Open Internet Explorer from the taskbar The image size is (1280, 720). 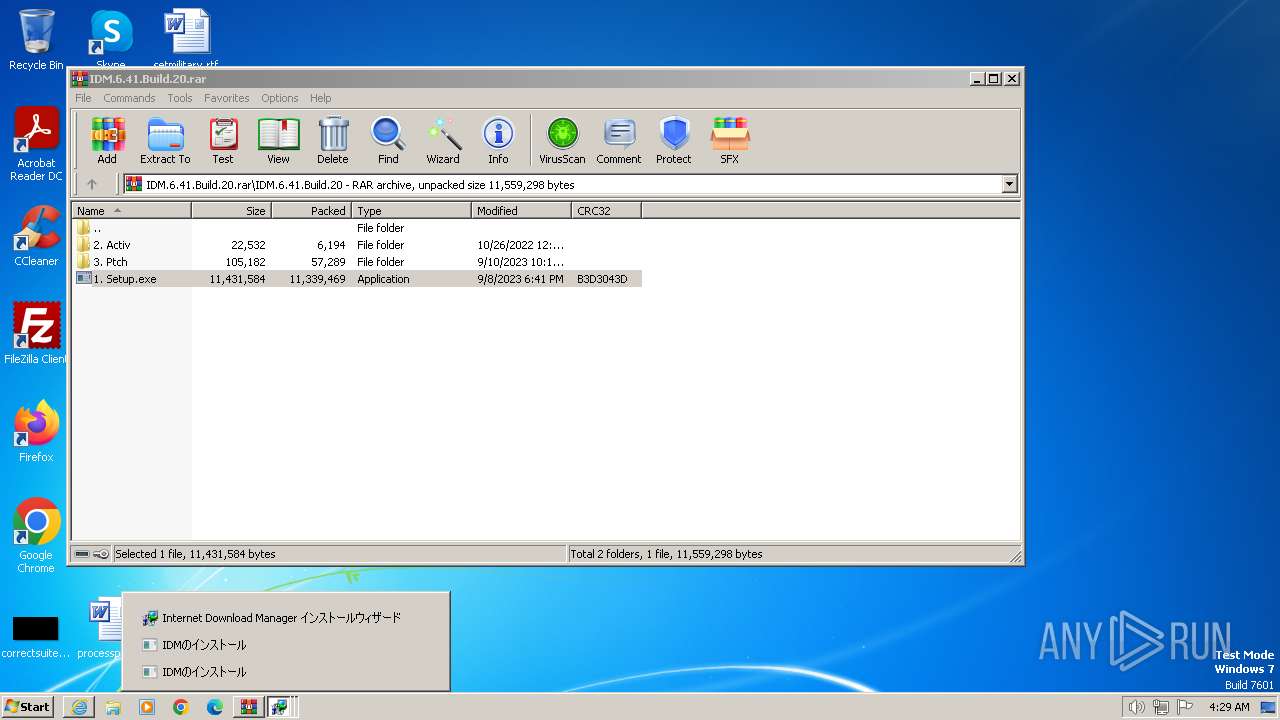click(x=79, y=707)
